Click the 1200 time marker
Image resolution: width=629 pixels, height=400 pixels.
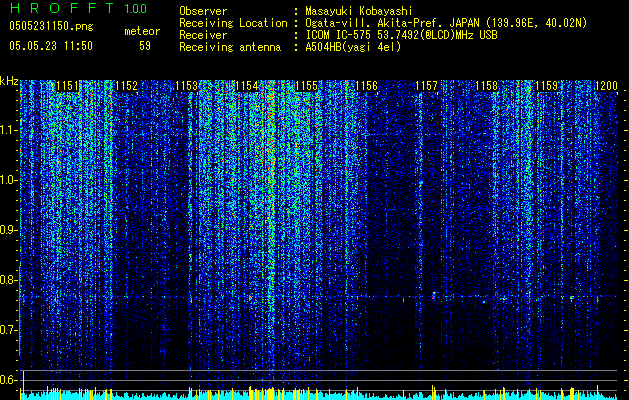click(x=606, y=86)
